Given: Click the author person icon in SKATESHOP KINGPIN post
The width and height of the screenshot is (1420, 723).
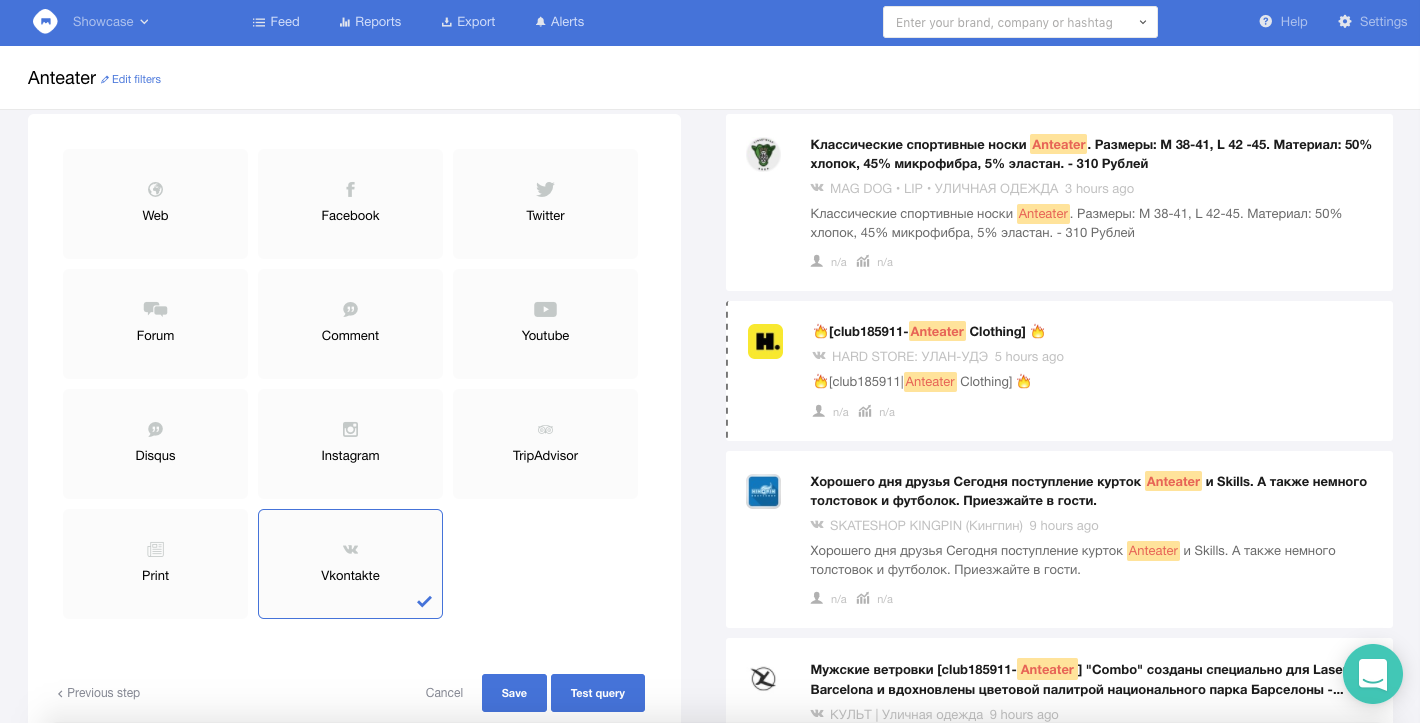Looking at the screenshot, I should pos(817,598).
